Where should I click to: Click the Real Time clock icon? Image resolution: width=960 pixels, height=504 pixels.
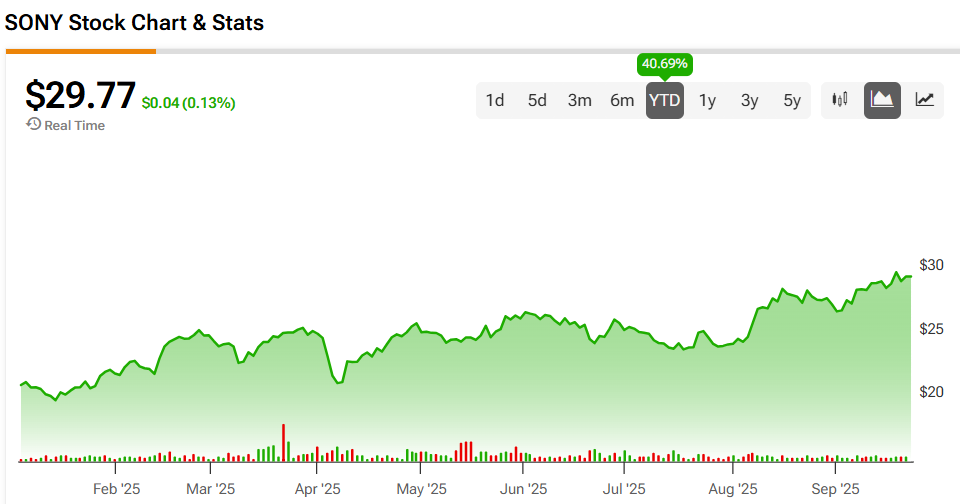[33, 124]
